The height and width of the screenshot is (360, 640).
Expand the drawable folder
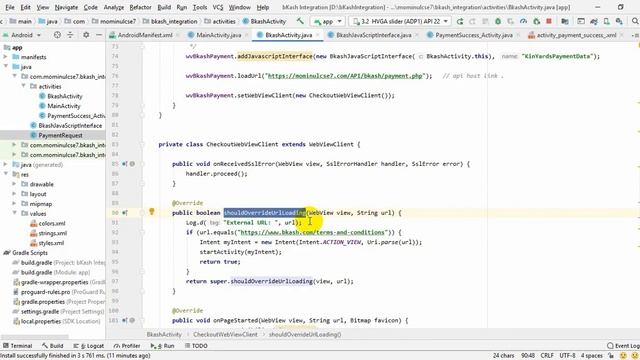point(14,184)
